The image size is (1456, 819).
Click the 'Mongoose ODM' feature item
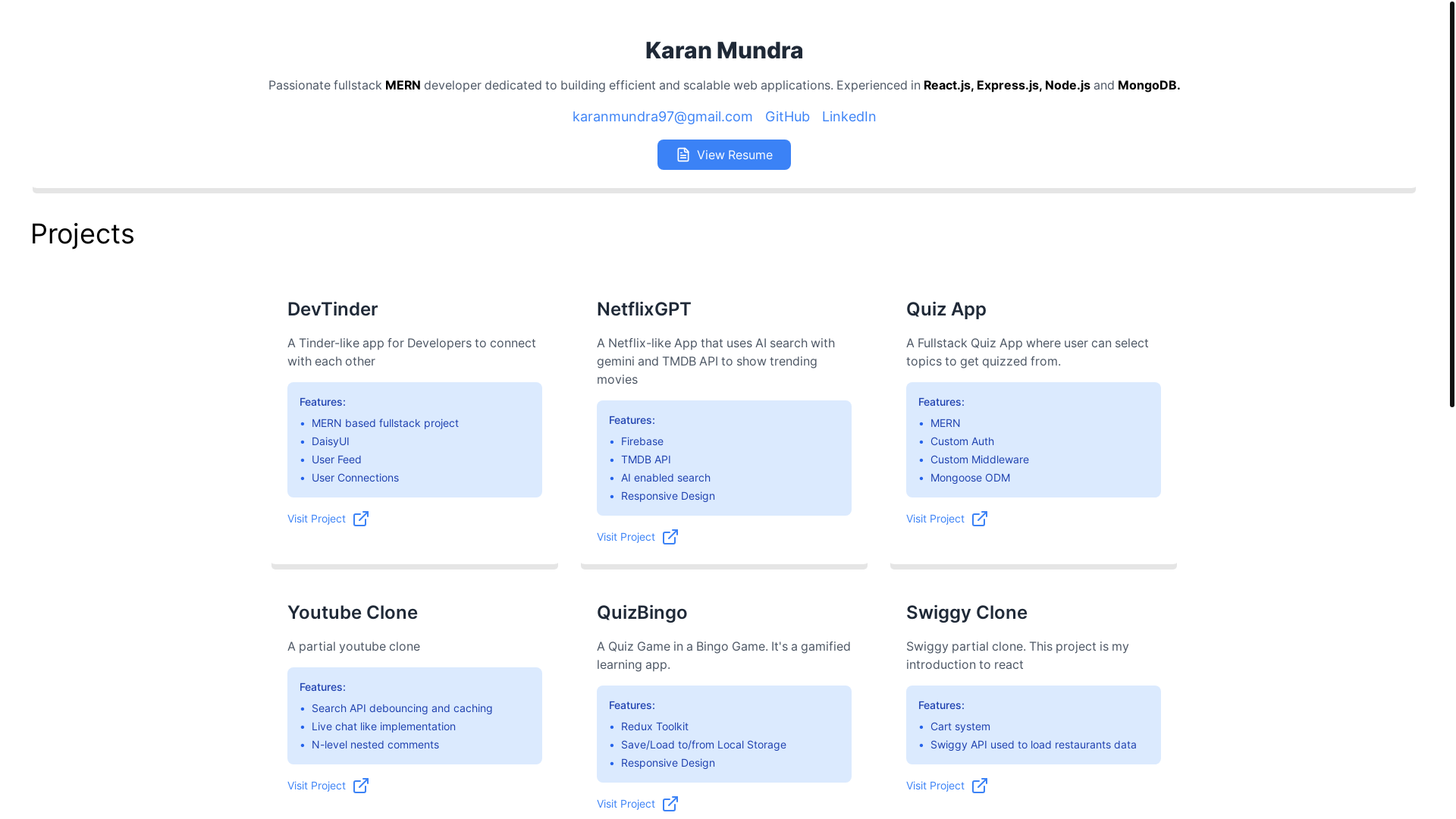click(971, 478)
